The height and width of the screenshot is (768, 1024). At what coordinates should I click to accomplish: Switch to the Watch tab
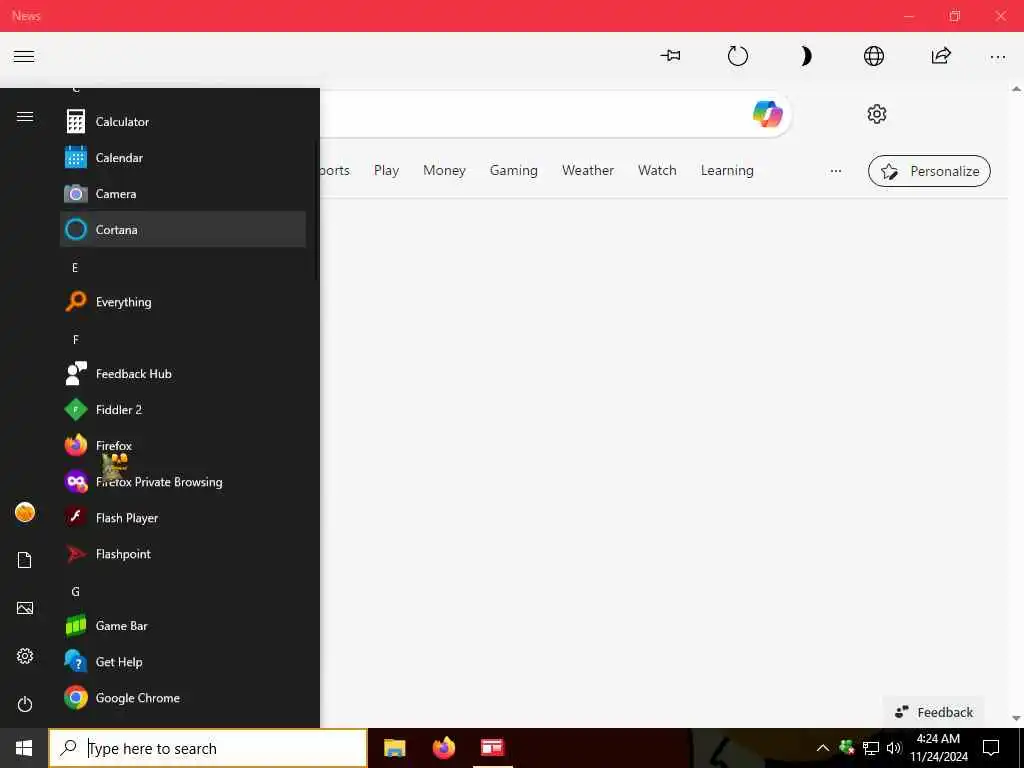(x=657, y=170)
